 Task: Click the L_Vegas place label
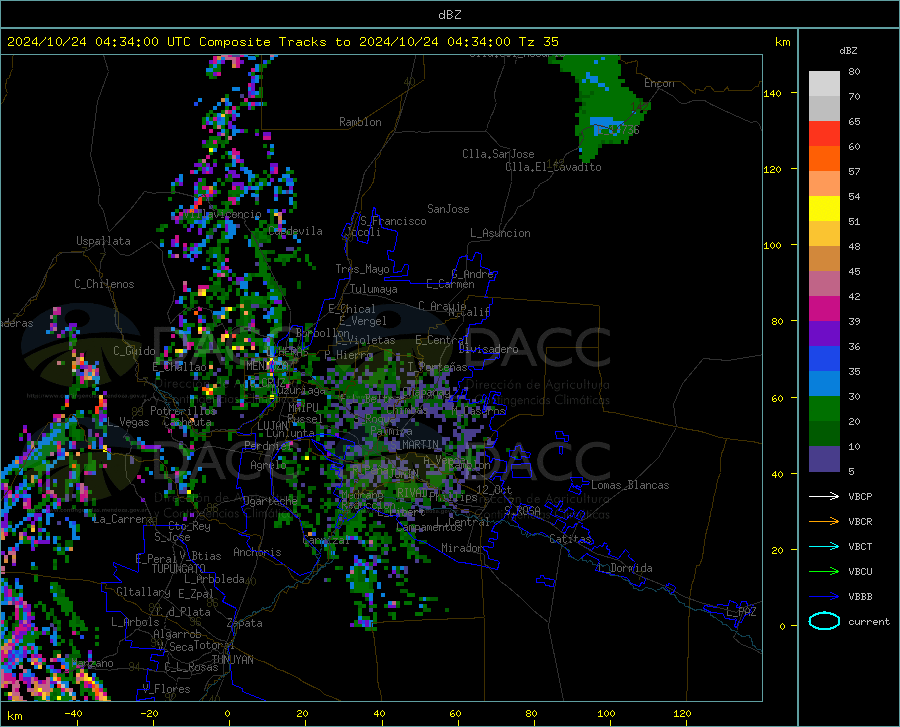(x=128, y=422)
